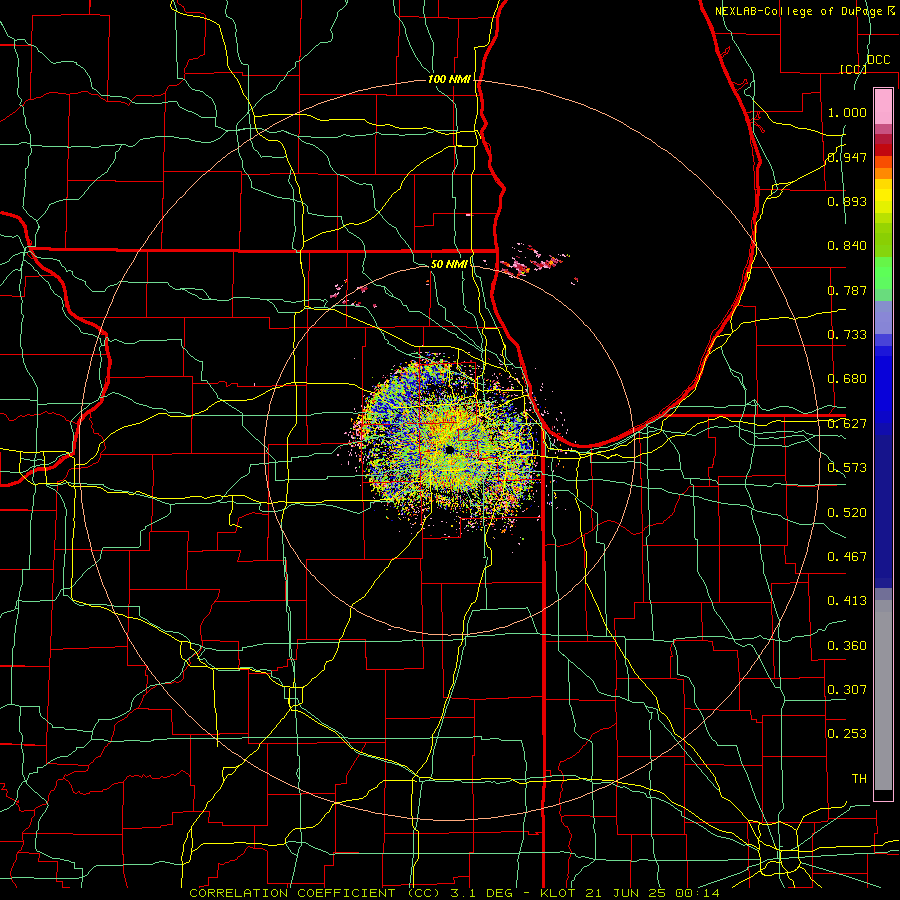Click the 0.573 scale value
This screenshot has height=900, width=900.
coord(847,468)
